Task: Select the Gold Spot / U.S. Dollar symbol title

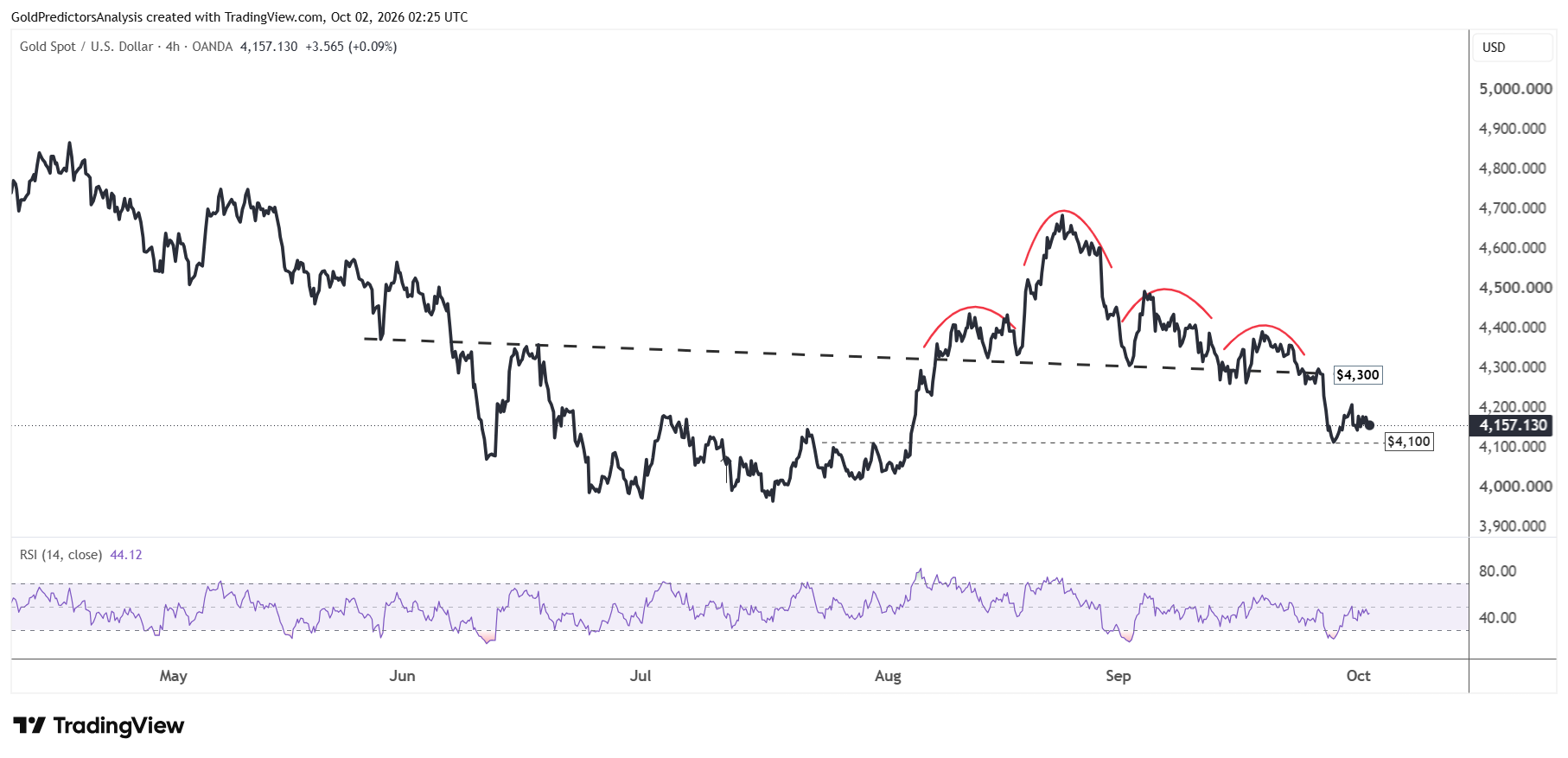Action: pos(86,47)
